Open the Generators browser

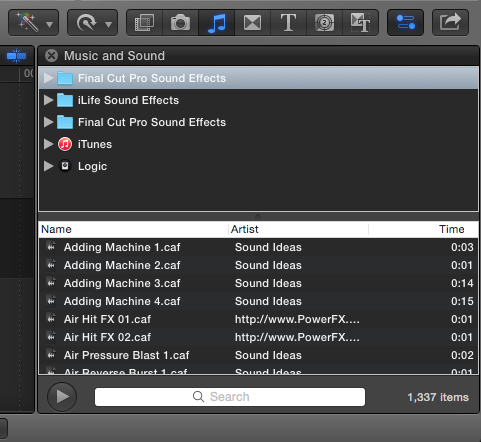click(324, 23)
